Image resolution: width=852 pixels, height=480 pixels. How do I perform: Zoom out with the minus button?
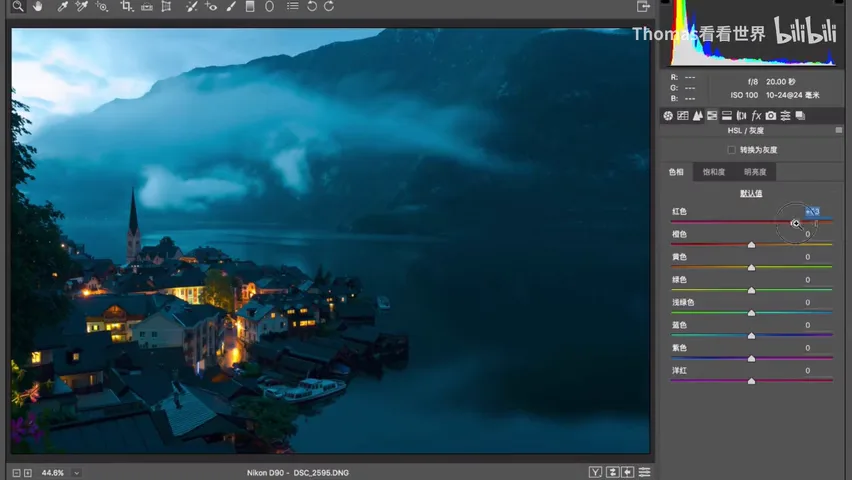tap(16, 473)
